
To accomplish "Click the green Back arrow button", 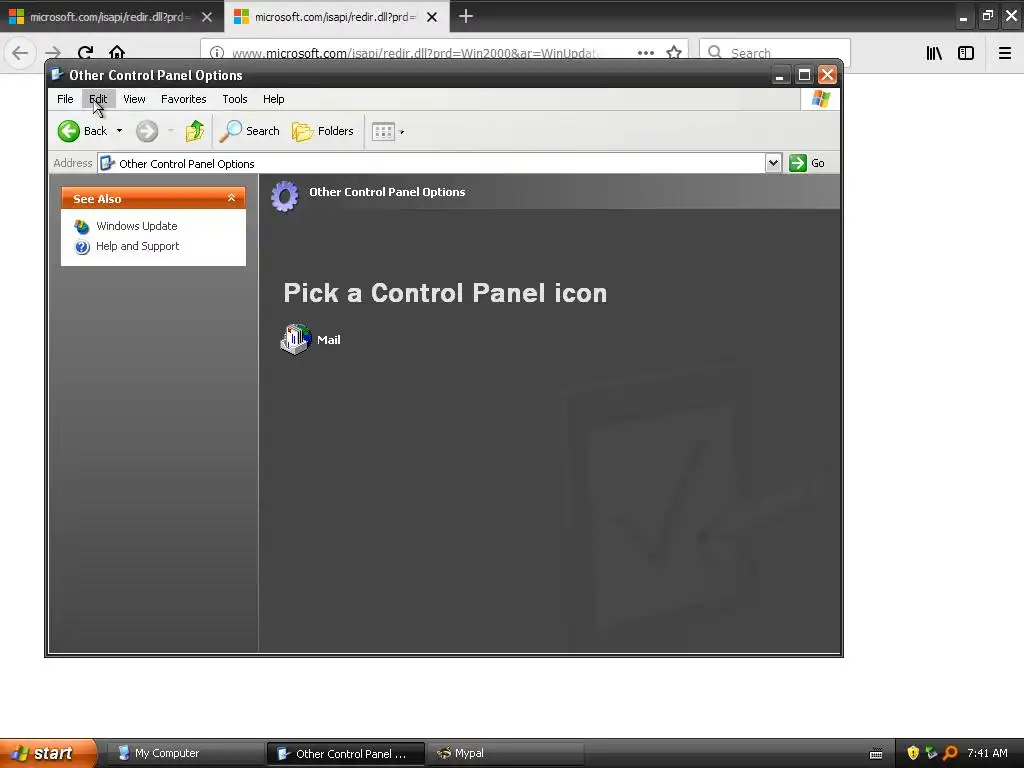I will pyautogui.click(x=69, y=131).
